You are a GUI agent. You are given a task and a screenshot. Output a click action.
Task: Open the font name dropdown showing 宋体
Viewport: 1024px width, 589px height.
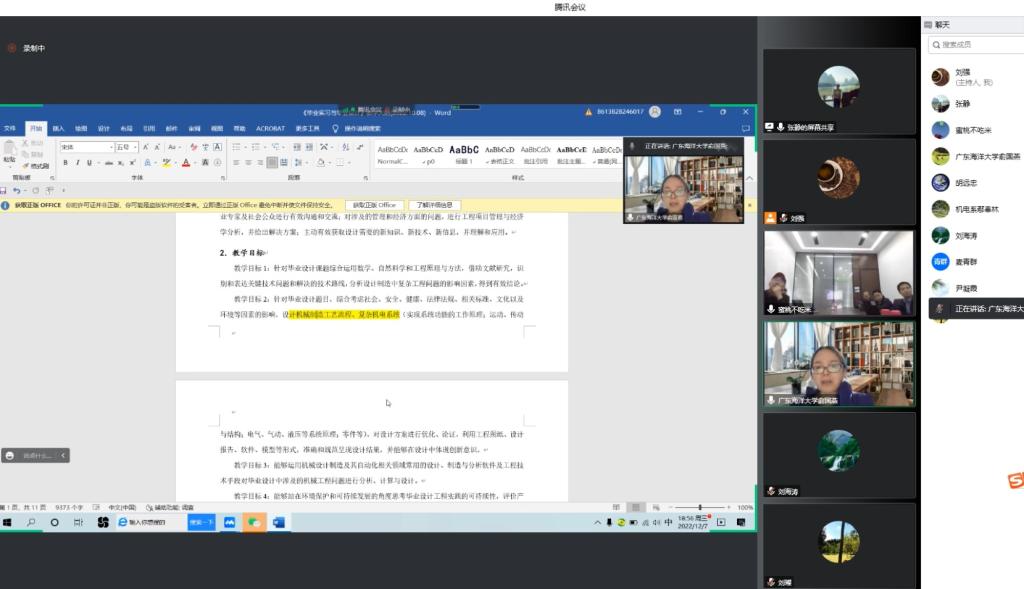(84, 147)
